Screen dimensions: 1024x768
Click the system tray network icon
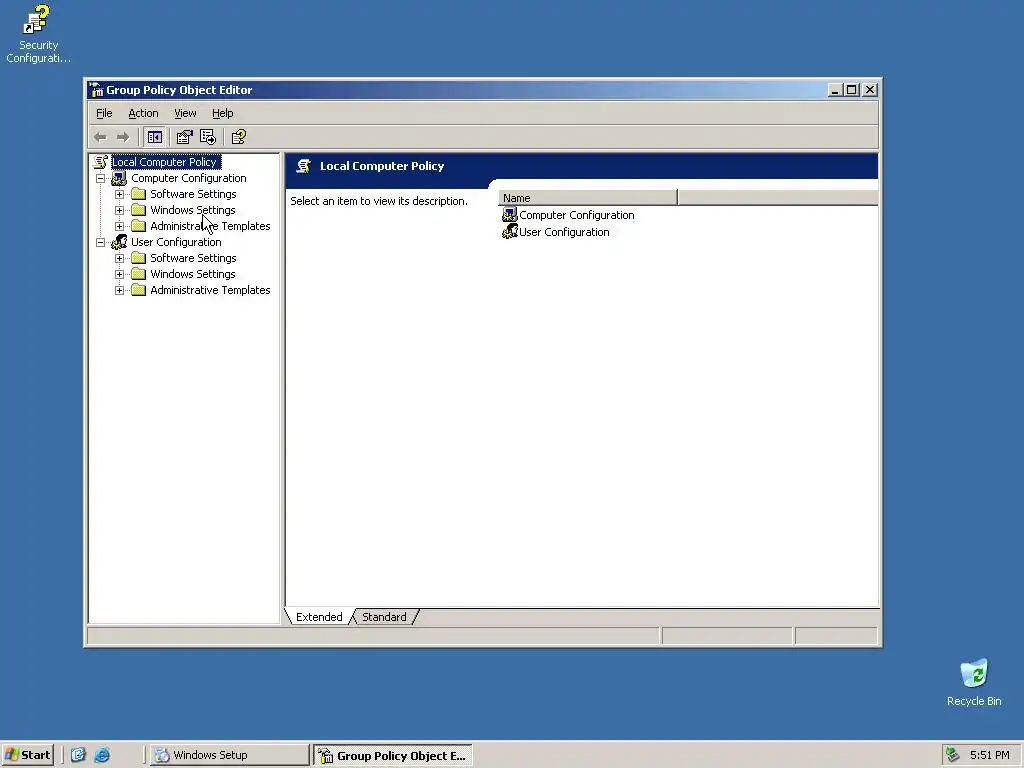953,755
